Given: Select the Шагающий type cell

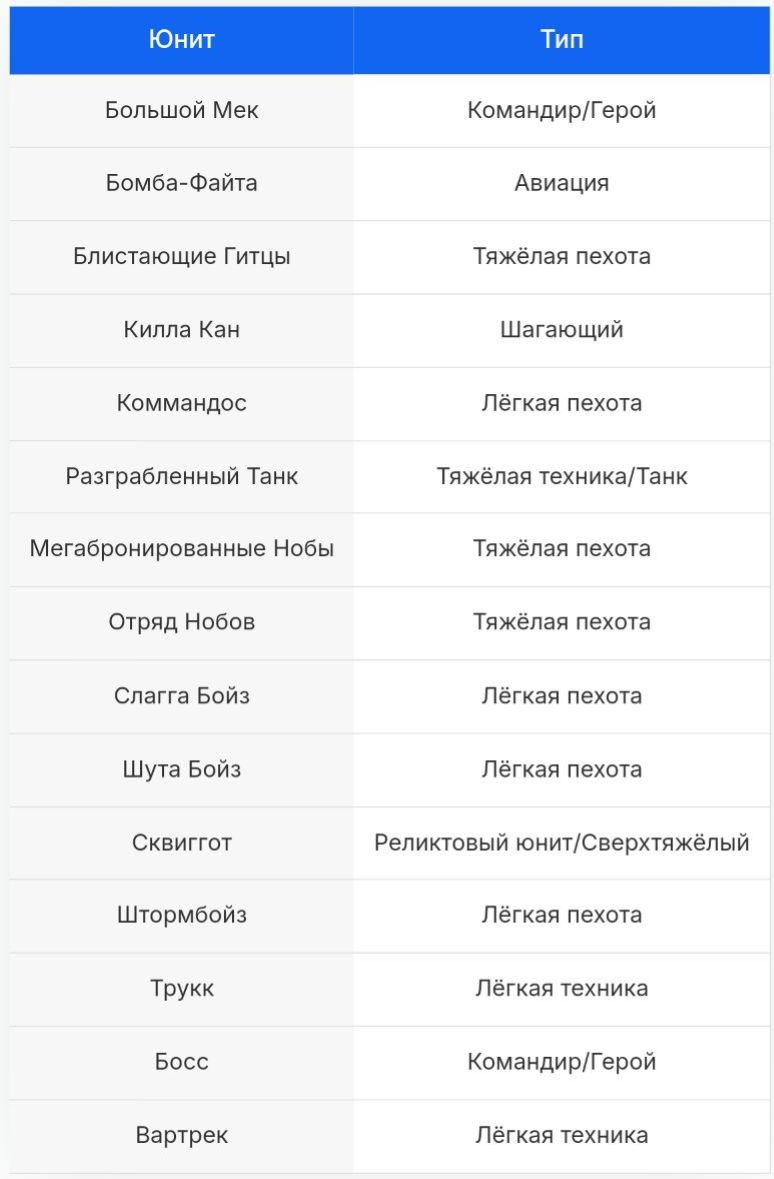Looking at the screenshot, I should 561,329.
